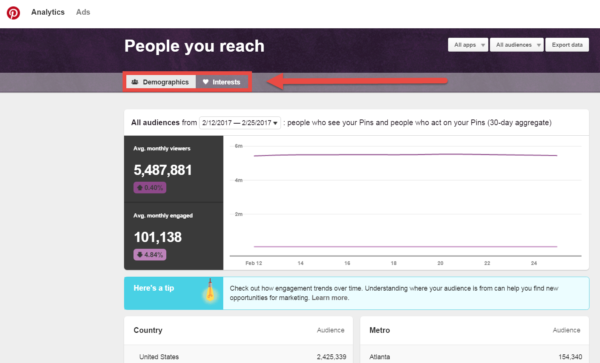Select the Avg. monthly engaged panel
This screenshot has width=600, height=363.
click(x=174, y=236)
